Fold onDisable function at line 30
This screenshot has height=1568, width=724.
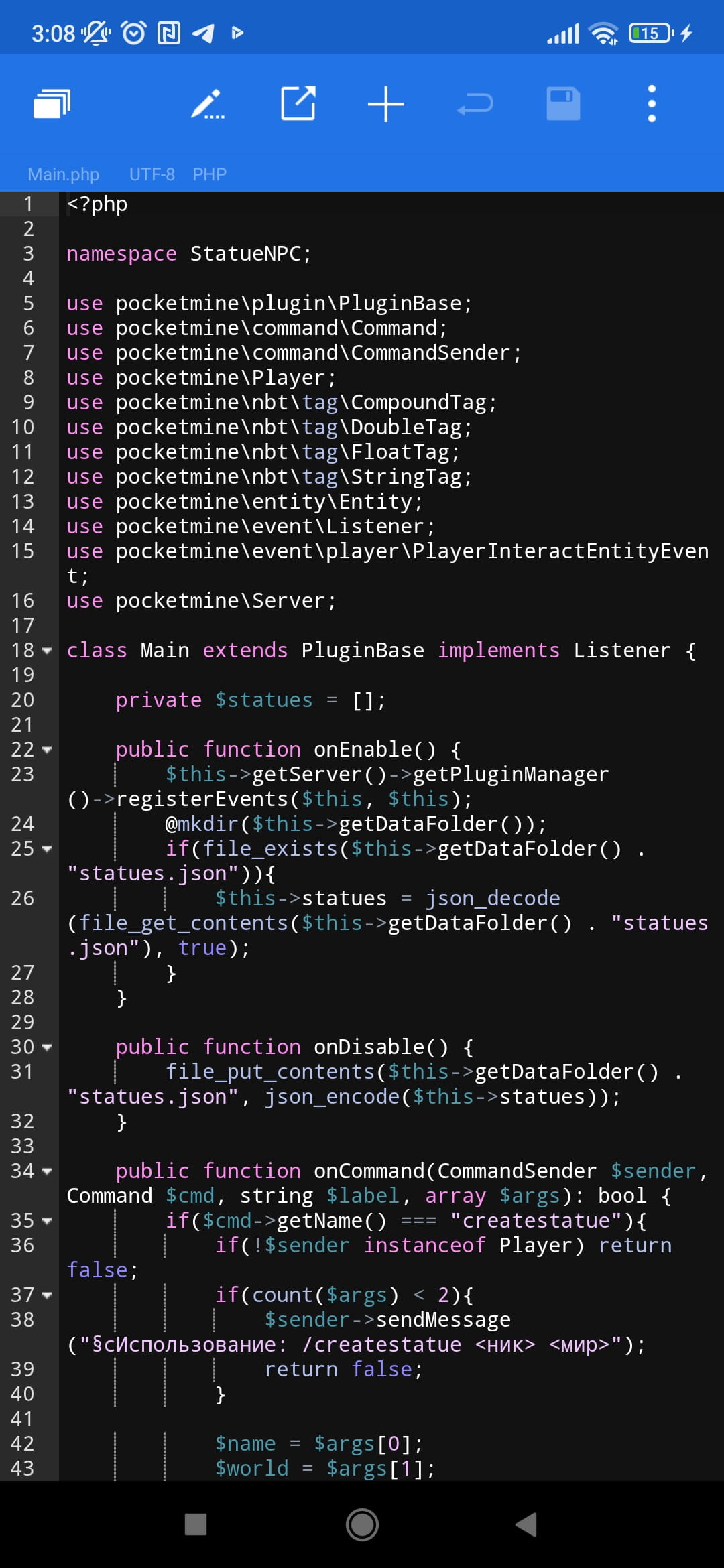[47, 1047]
